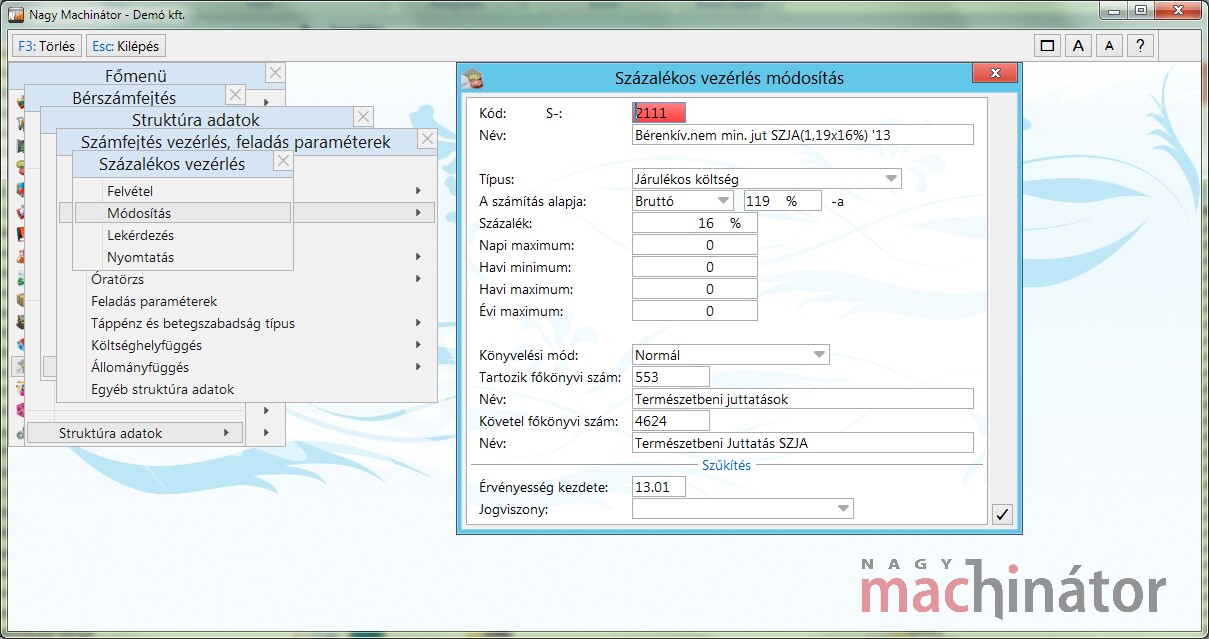This screenshot has width=1209, height=639.
Task: Close the Bérszámfejtés panel with its X
Action: [x=235, y=95]
